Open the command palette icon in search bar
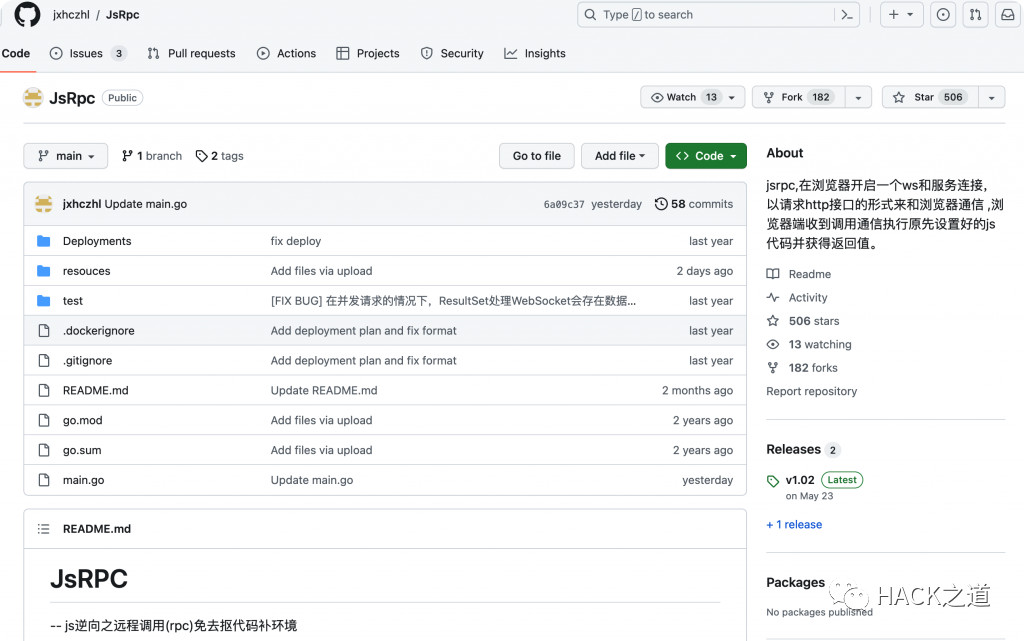The height and width of the screenshot is (641, 1024). 847,14
